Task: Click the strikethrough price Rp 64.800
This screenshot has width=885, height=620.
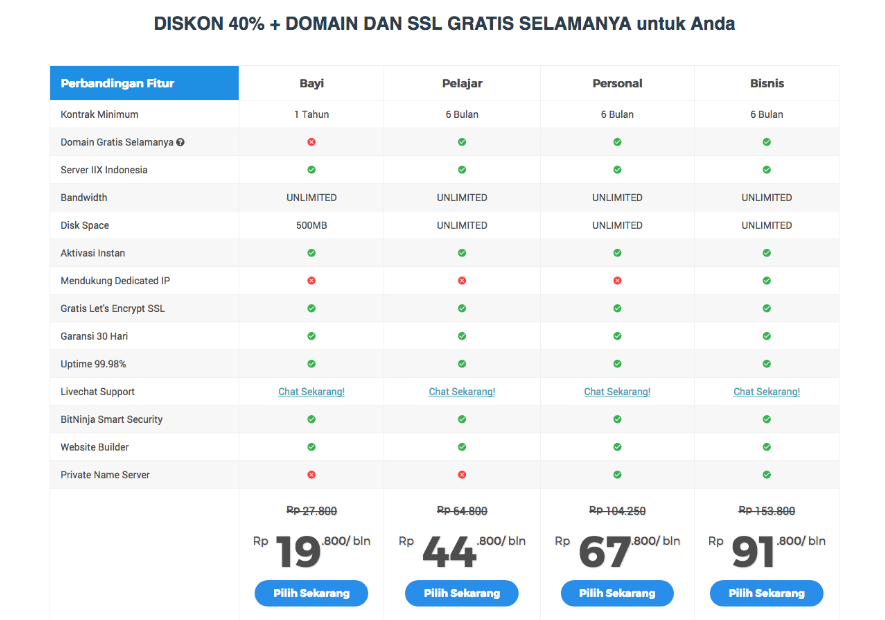Action: 462,510
